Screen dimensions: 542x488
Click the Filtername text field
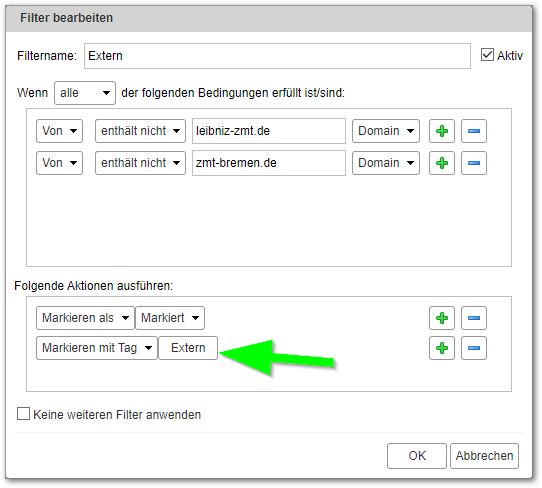[x=277, y=56]
